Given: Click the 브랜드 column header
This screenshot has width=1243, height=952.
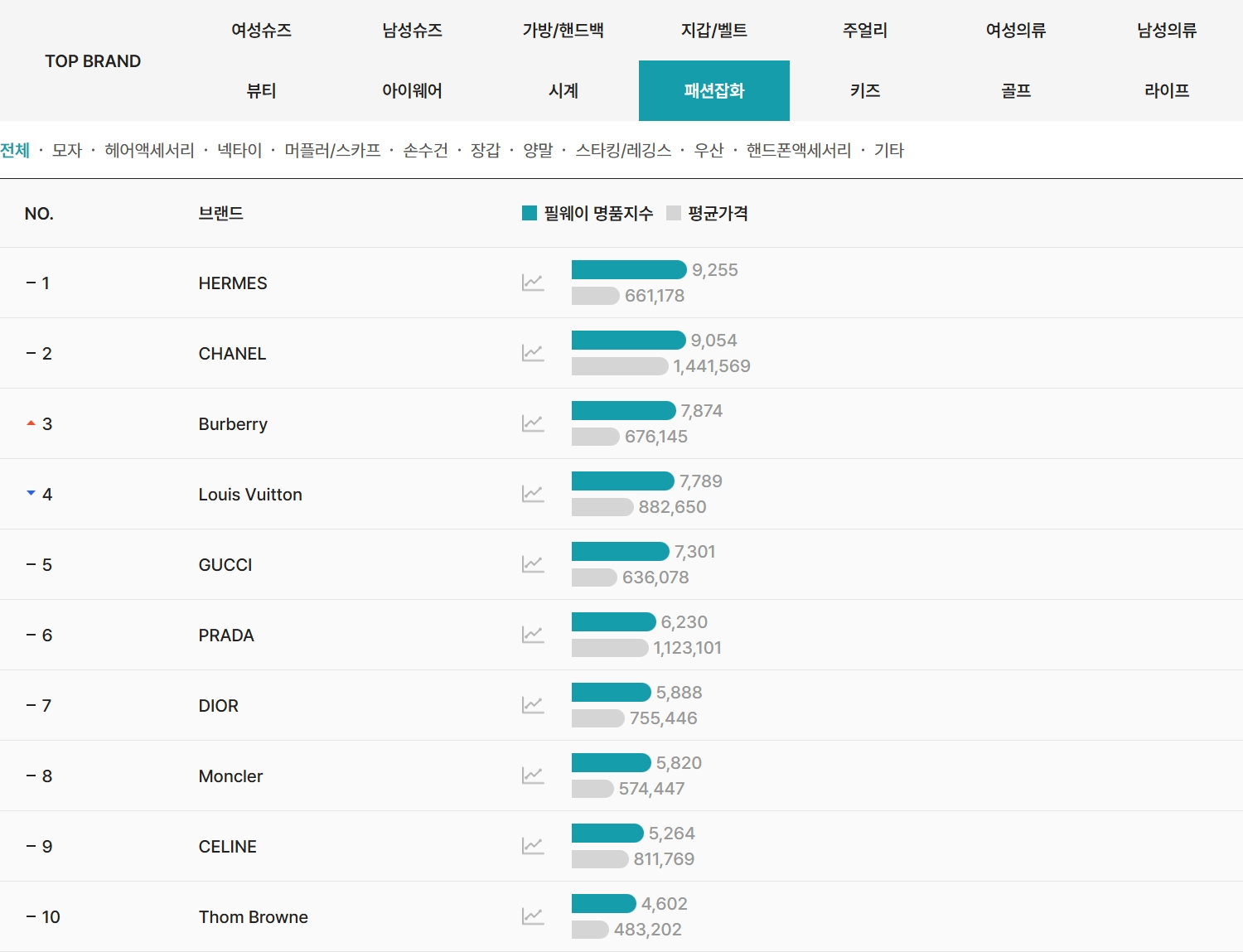Looking at the screenshot, I should pos(221,213).
